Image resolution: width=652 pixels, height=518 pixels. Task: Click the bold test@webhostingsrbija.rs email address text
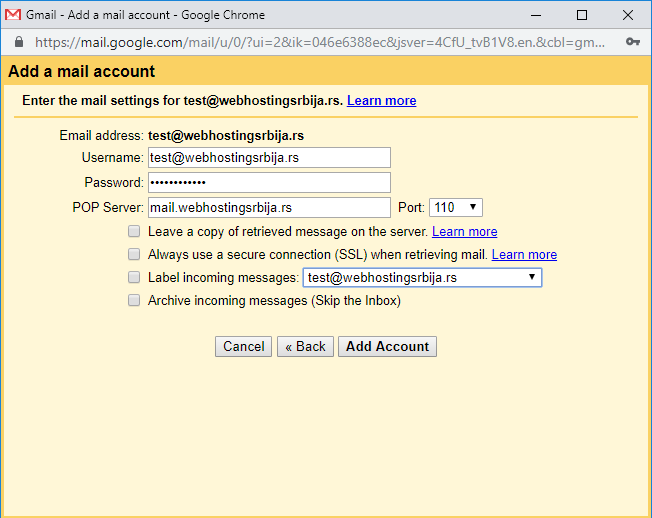[x=226, y=136]
